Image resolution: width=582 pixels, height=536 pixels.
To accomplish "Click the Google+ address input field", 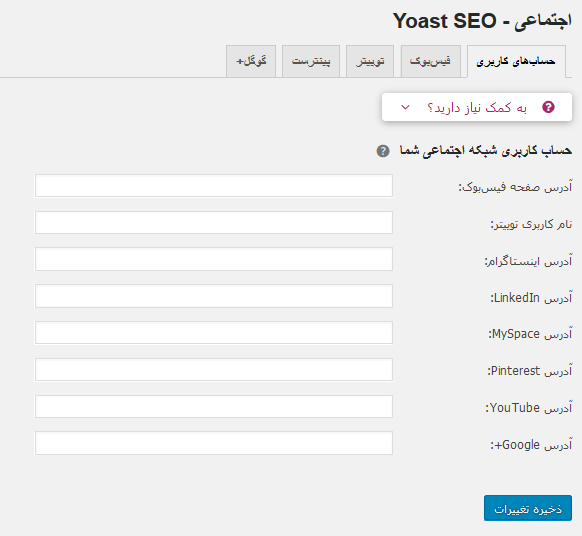I will click(x=214, y=443).
